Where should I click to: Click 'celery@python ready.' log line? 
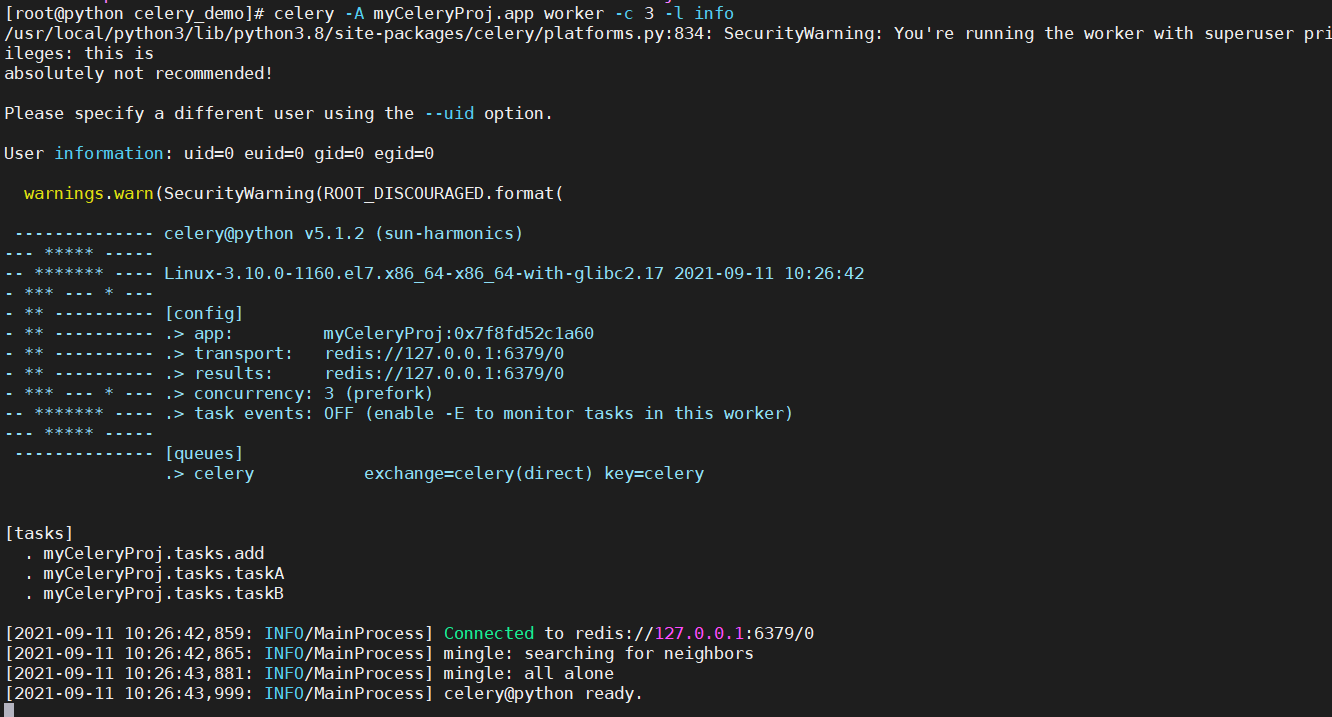coord(324,694)
